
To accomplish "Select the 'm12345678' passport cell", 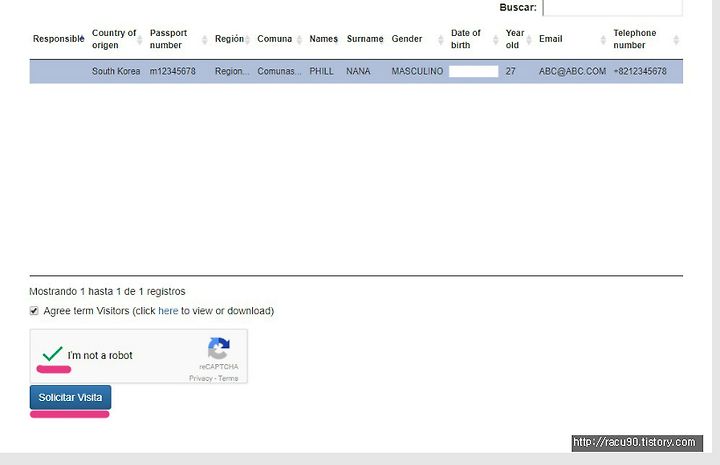I will [173, 71].
